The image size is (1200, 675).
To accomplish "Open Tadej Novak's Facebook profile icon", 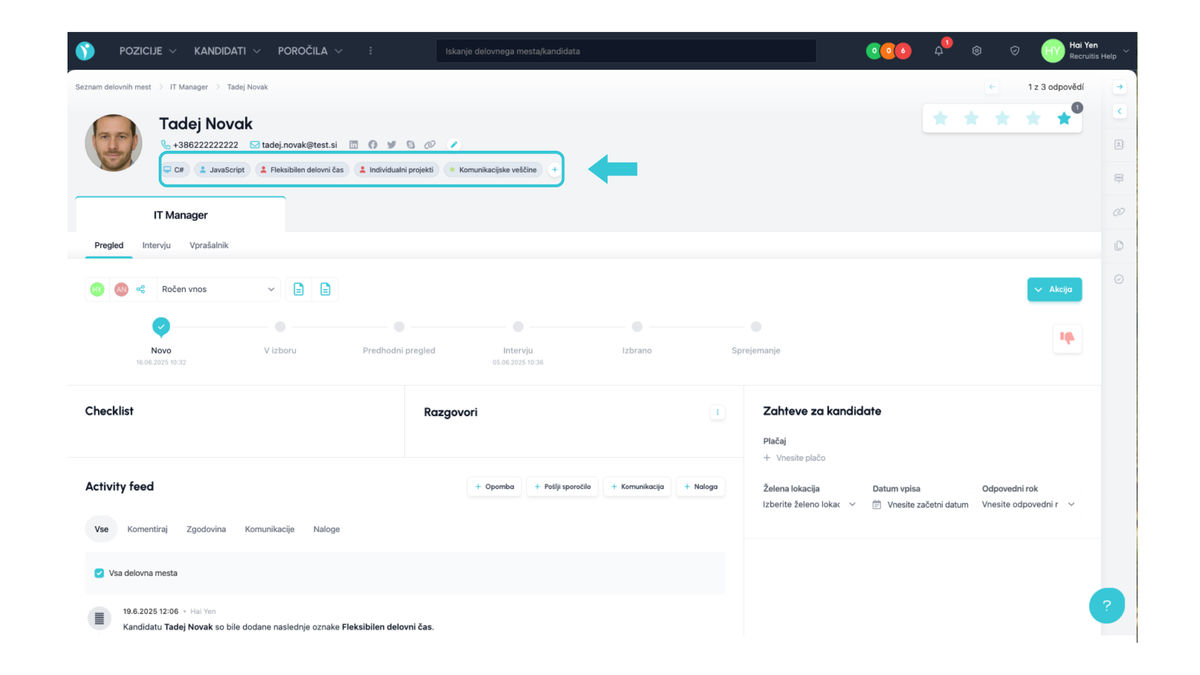I will [x=373, y=145].
